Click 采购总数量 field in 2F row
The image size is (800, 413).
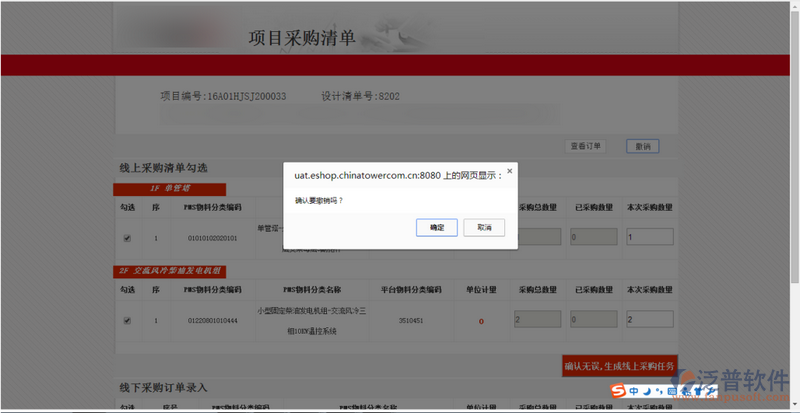537,320
